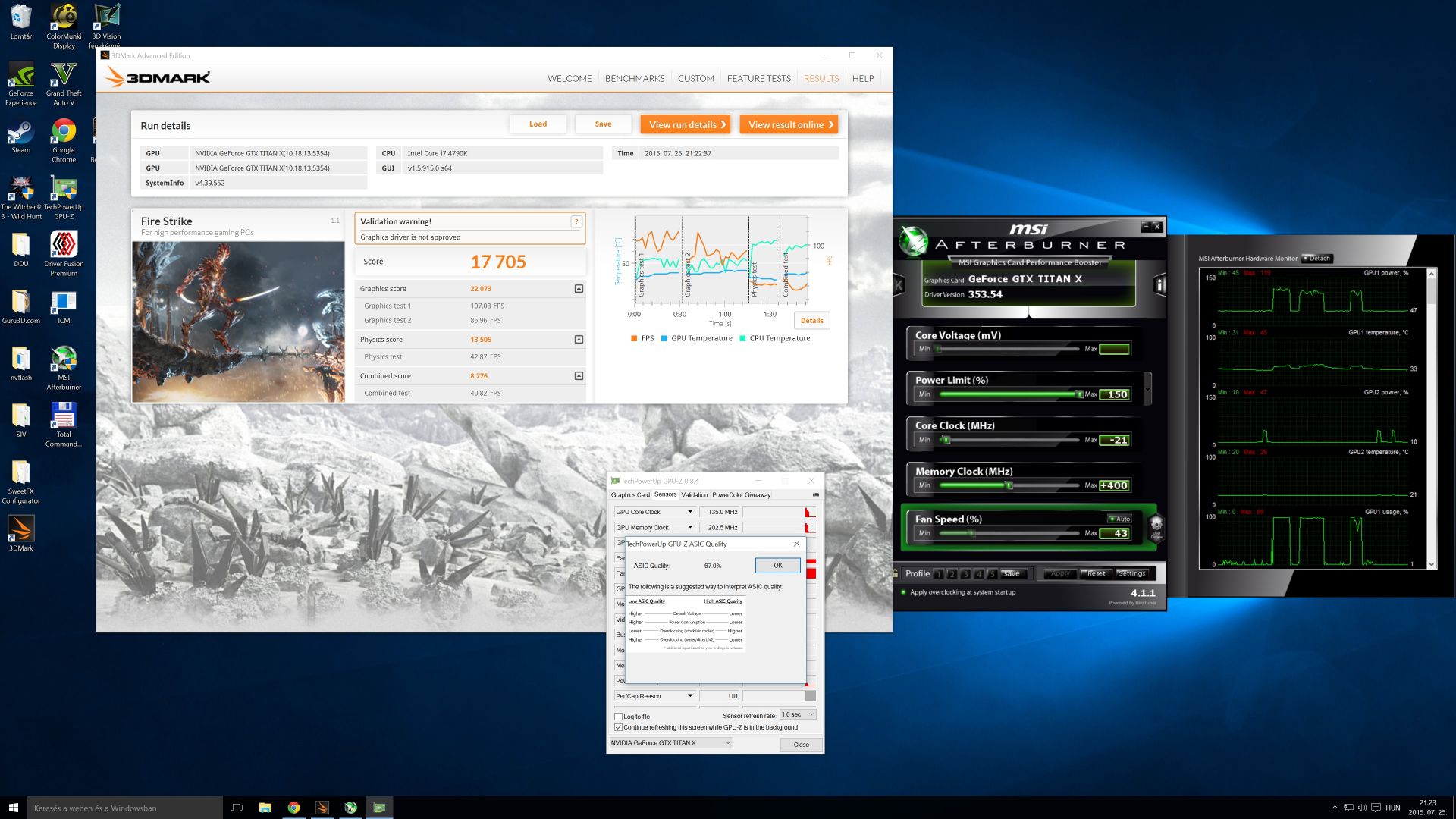
Task: Click the GPU-Z screenshot camera icon
Action: point(816,494)
